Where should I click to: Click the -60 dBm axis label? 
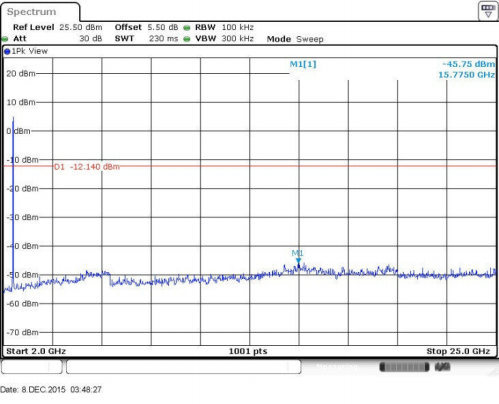[22, 304]
